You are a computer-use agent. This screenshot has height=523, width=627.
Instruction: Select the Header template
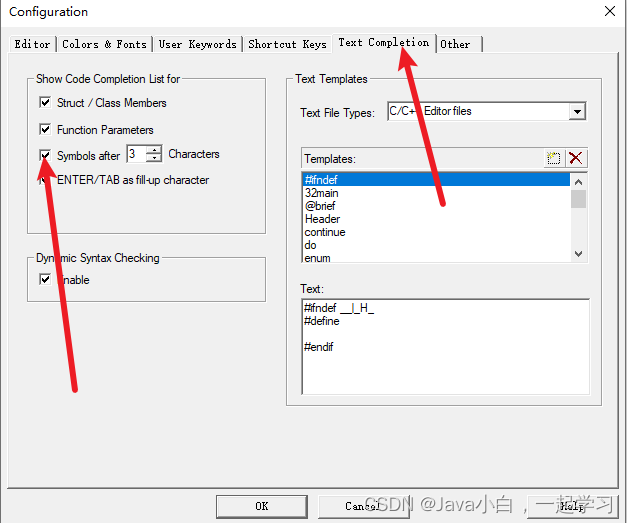click(436, 219)
